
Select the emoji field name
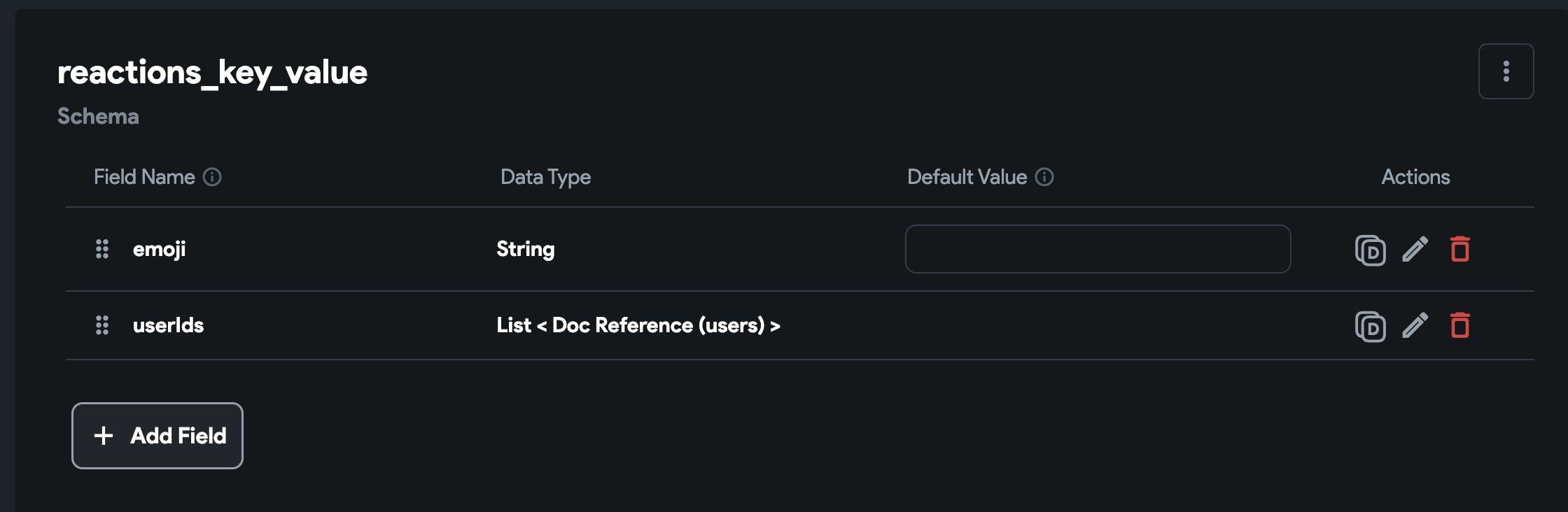[160, 250]
